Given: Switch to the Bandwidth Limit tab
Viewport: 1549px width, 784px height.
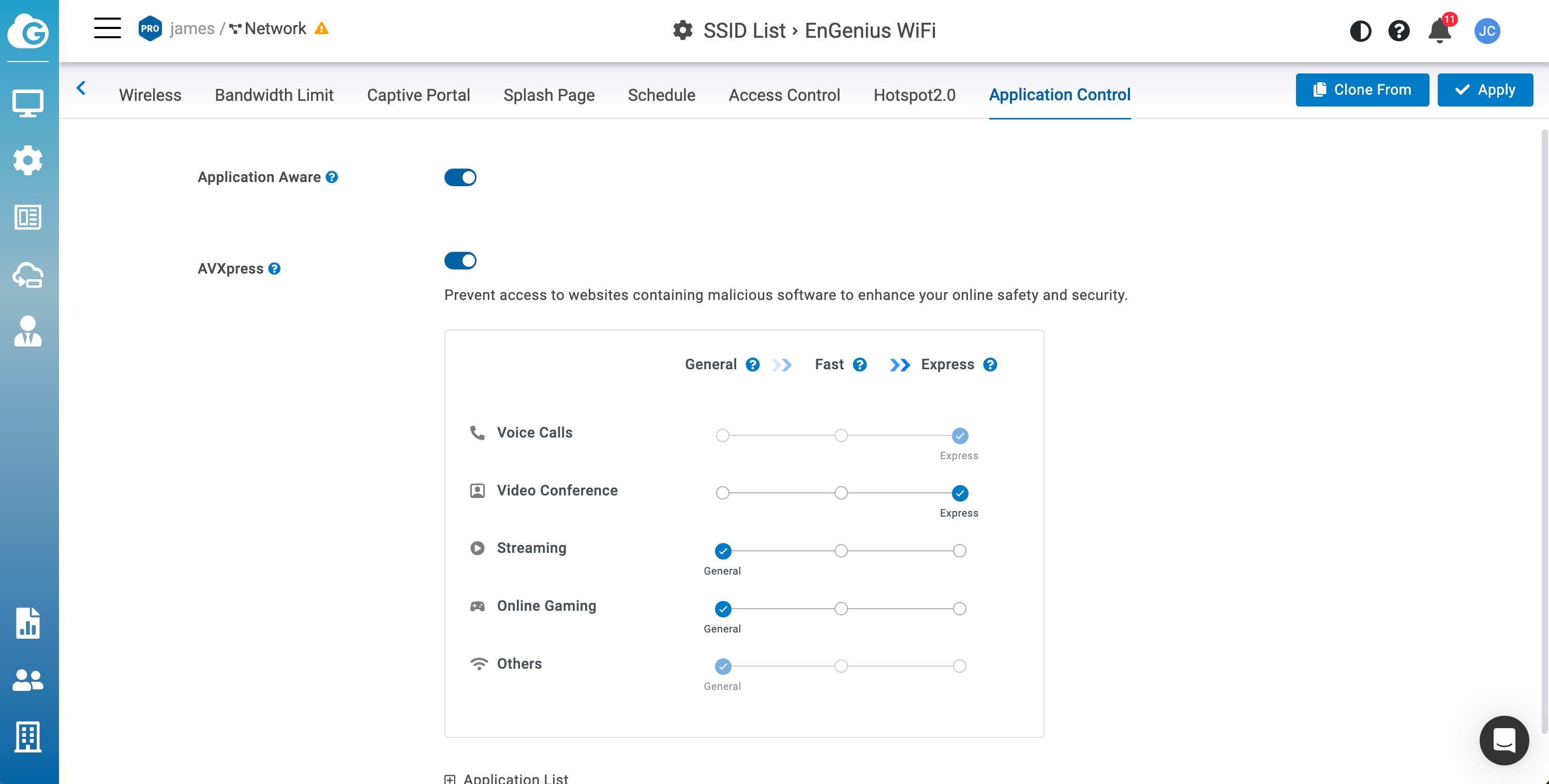Looking at the screenshot, I should (x=274, y=95).
